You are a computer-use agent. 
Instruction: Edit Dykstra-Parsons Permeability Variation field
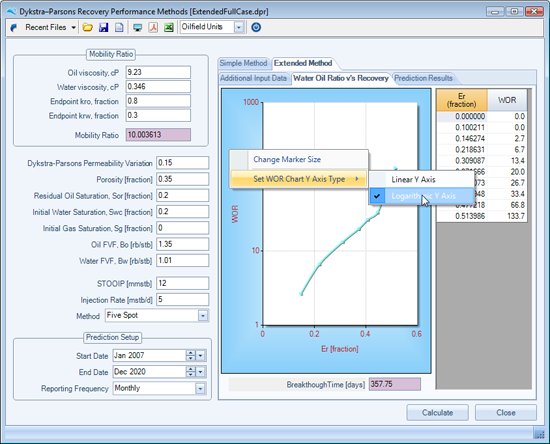tap(182, 163)
